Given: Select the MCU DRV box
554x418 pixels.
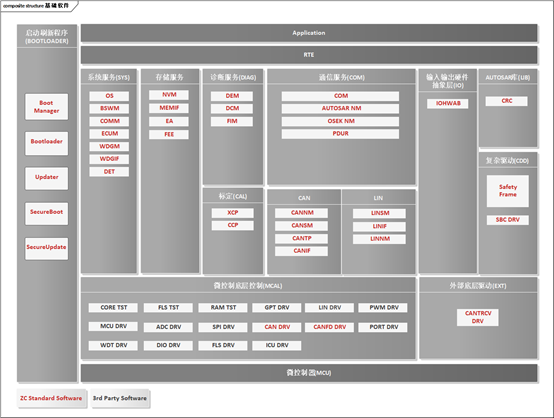Looking at the screenshot, I should click(113, 326).
